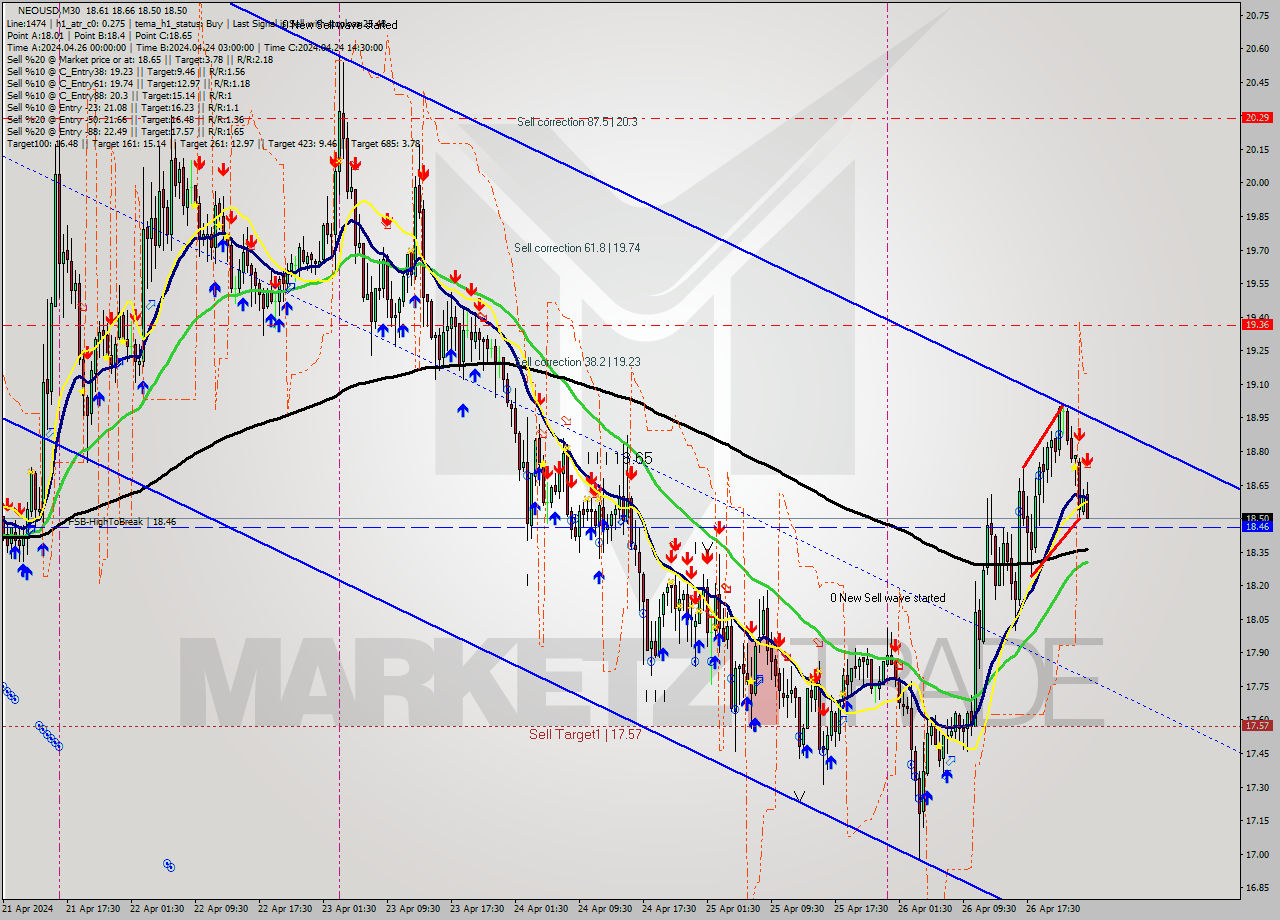Click the '23 Apr 09:30' time label
Screen dimensions: 1280x920
pos(413,909)
